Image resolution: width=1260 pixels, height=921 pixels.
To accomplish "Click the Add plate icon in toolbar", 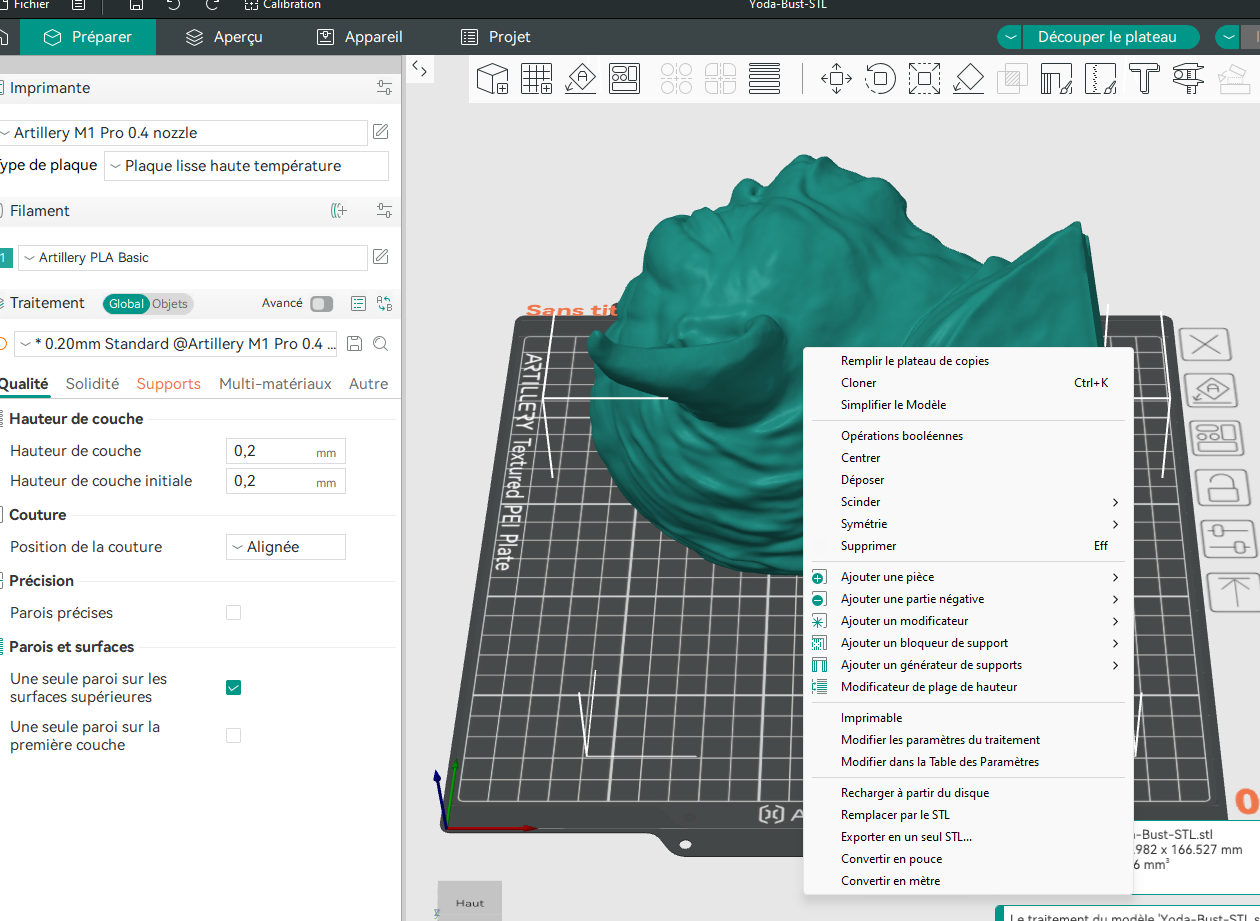I will pyautogui.click(x=537, y=78).
